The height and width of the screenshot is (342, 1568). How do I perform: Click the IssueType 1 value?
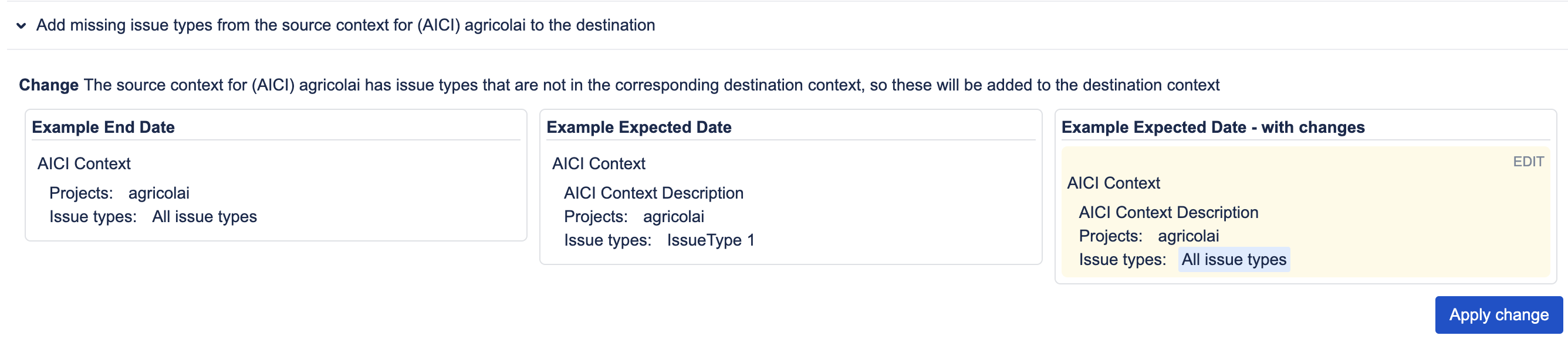point(710,240)
